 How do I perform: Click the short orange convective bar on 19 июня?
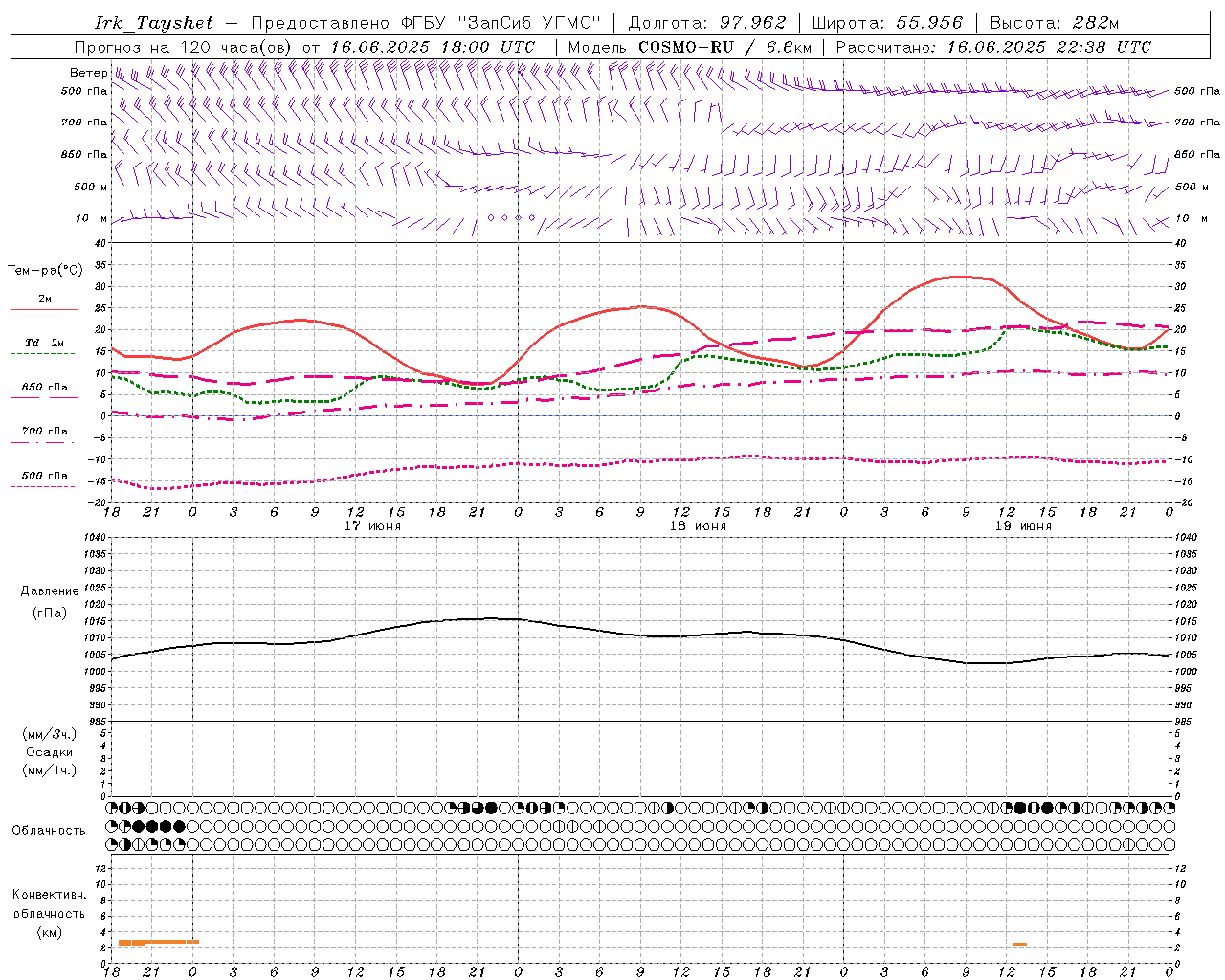1020,945
